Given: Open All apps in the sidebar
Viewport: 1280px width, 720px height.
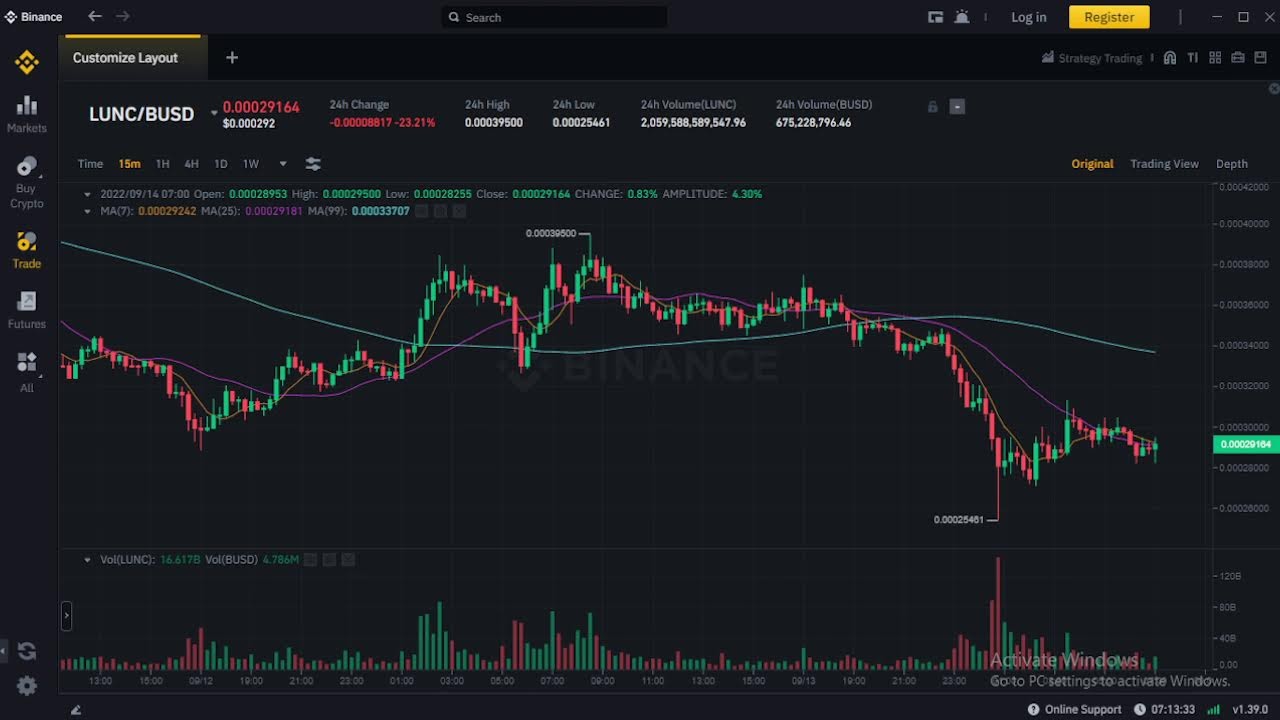Looking at the screenshot, I should coord(27,372).
